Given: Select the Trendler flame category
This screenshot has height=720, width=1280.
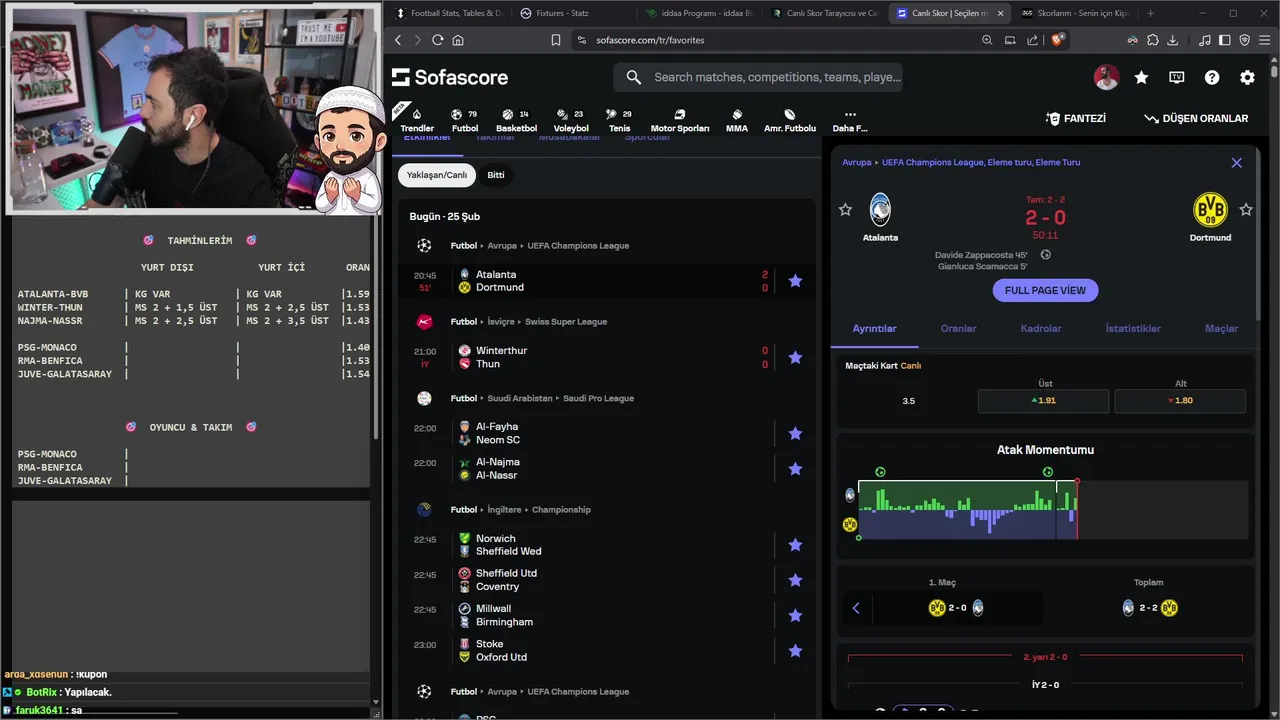Looking at the screenshot, I should [417, 120].
